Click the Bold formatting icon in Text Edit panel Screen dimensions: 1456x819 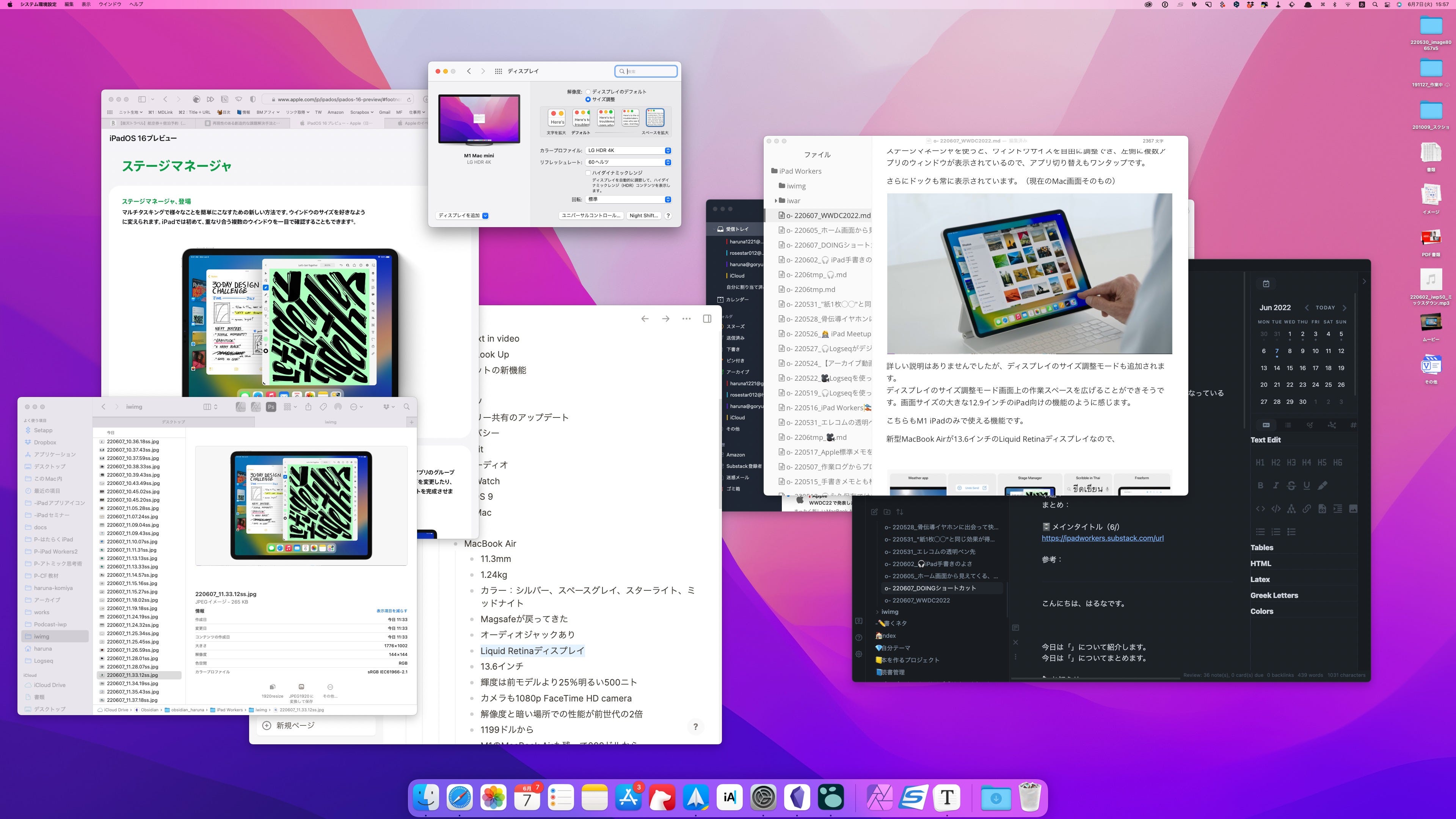[x=1260, y=485]
